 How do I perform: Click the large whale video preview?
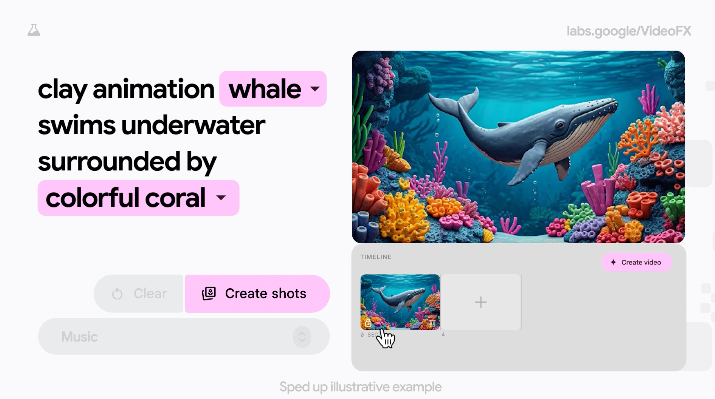[518, 147]
